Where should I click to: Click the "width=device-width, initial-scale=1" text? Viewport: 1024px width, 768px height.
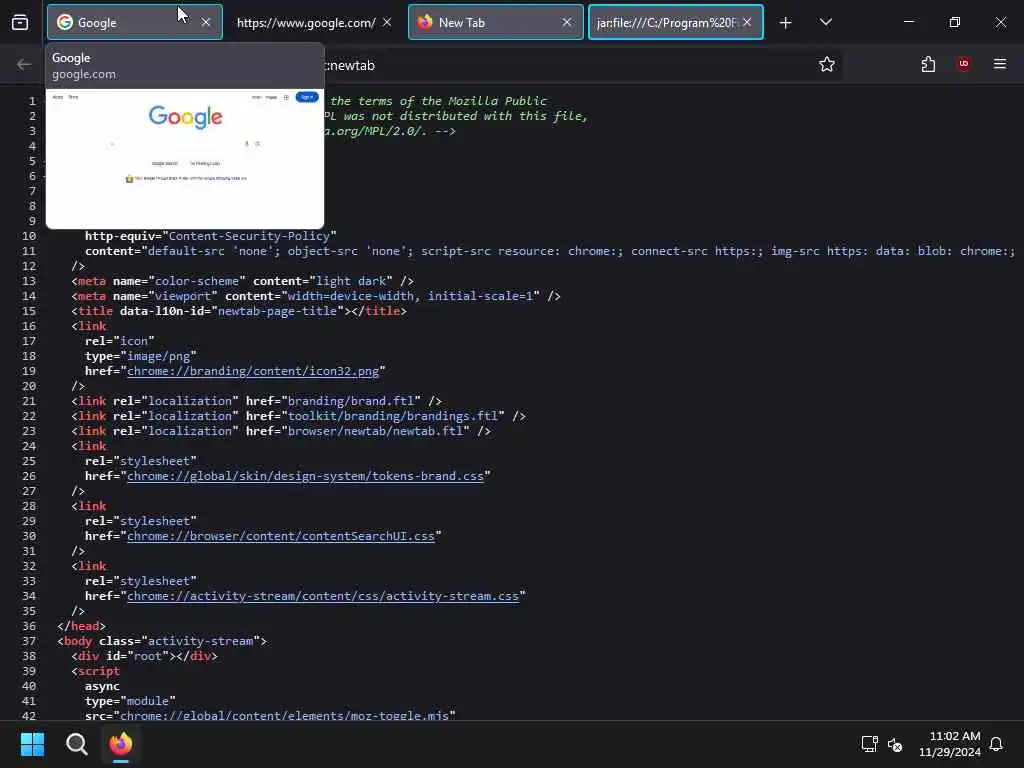(x=413, y=296)
